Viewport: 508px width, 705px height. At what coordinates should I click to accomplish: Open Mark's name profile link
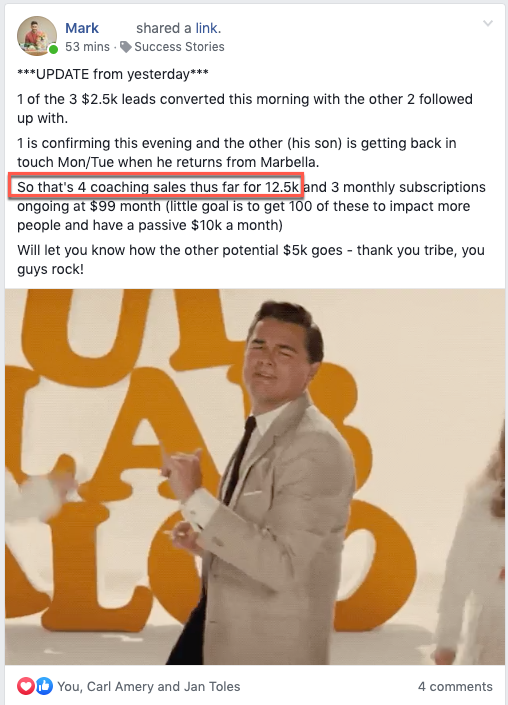pos(82,28)
